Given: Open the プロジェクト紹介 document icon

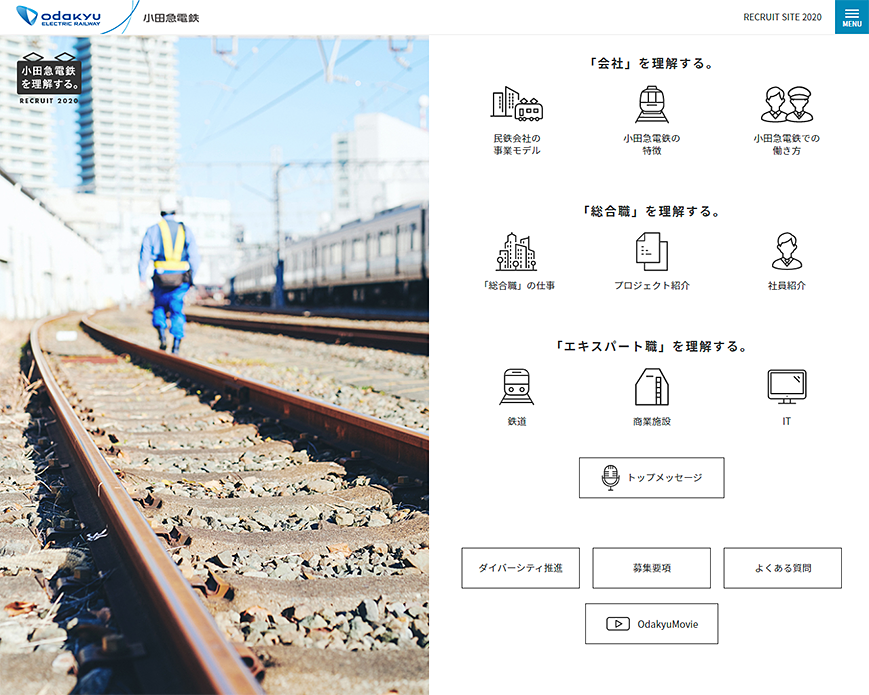Looking at the screenshot, I should tap(651, 252).
